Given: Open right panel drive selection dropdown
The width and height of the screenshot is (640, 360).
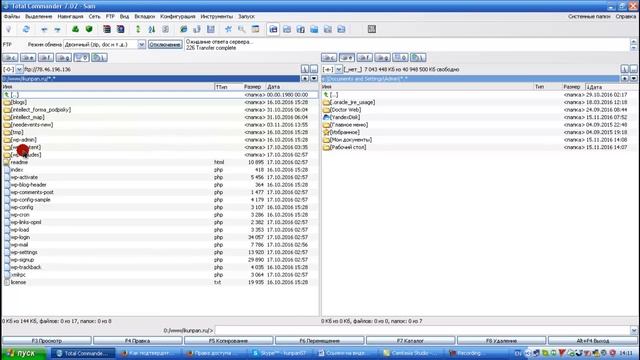Looking at the screenshot, I should (x=338, y=69).
